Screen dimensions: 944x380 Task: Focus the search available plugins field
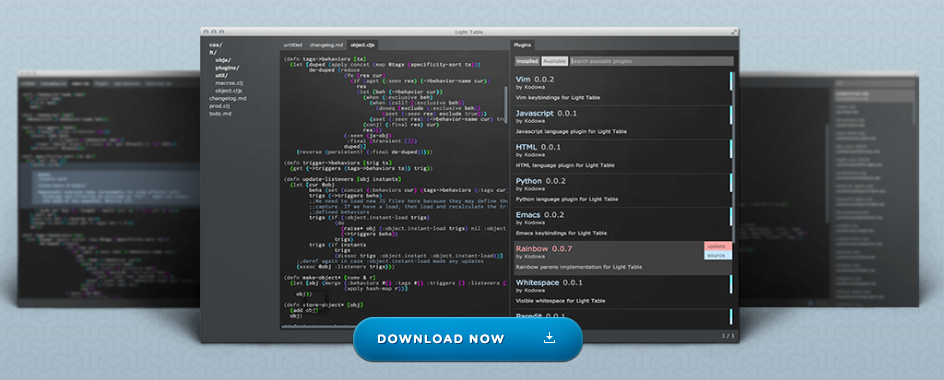(651, 61)
